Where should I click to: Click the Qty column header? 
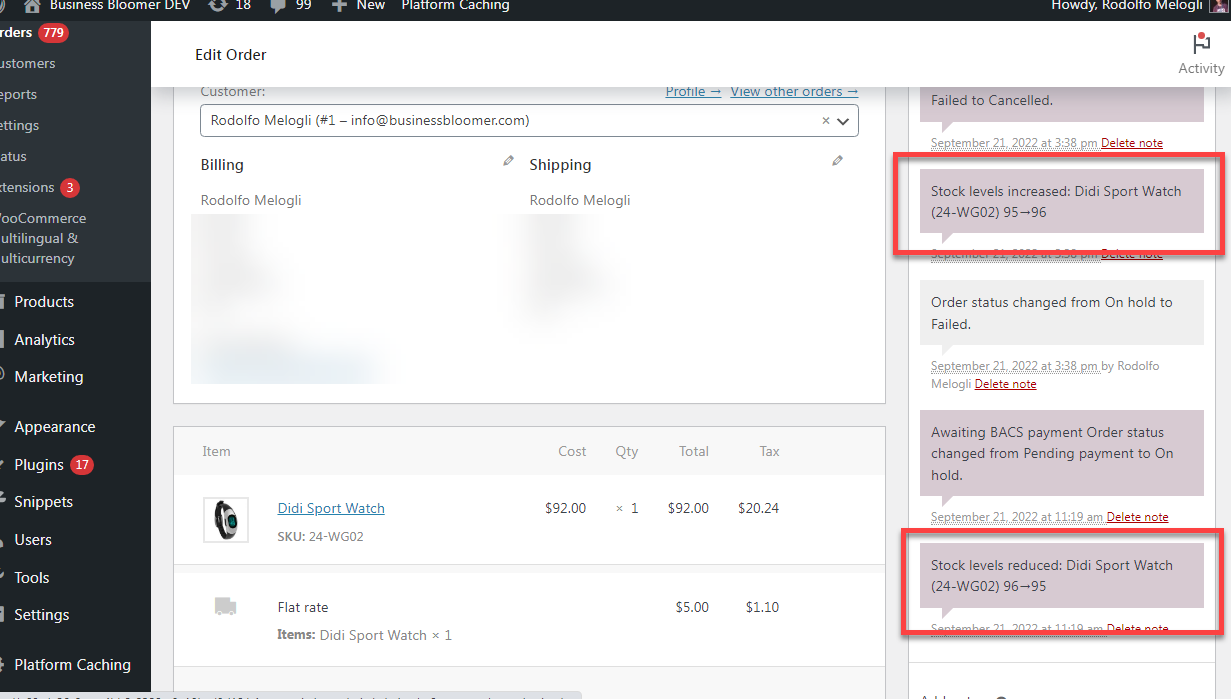click(x=627, y=451)
